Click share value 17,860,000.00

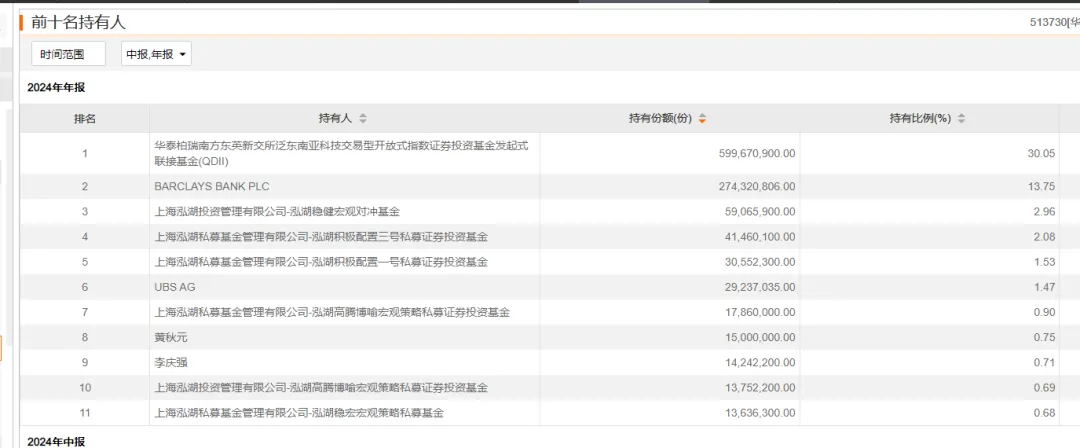[x=759, y=312]
